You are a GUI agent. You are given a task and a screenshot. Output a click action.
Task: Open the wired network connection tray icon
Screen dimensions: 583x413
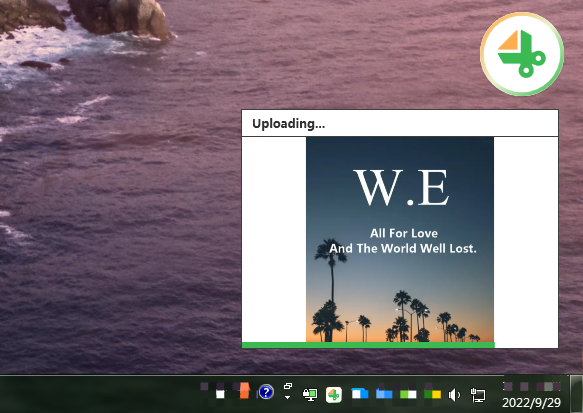tap(478, 395)
